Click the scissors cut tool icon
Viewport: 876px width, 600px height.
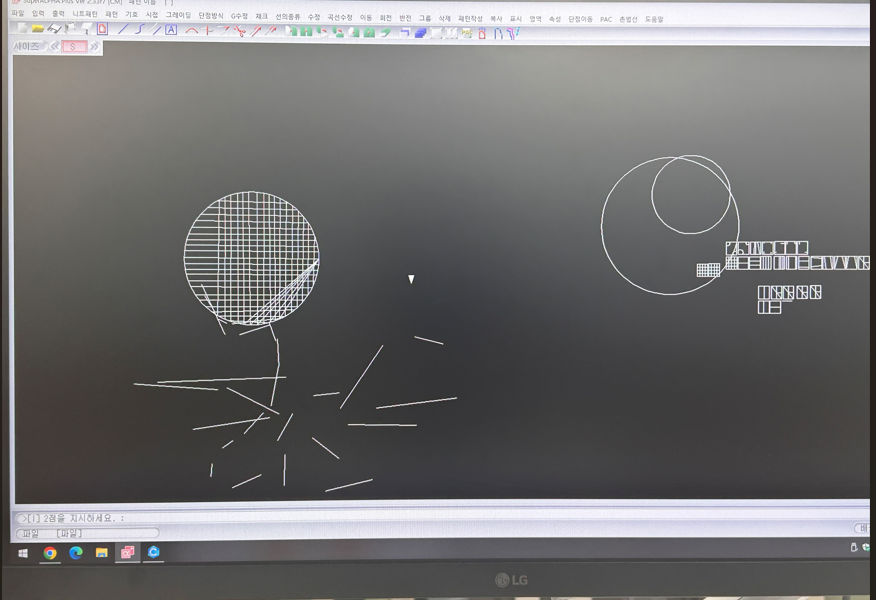click(240, 31)
